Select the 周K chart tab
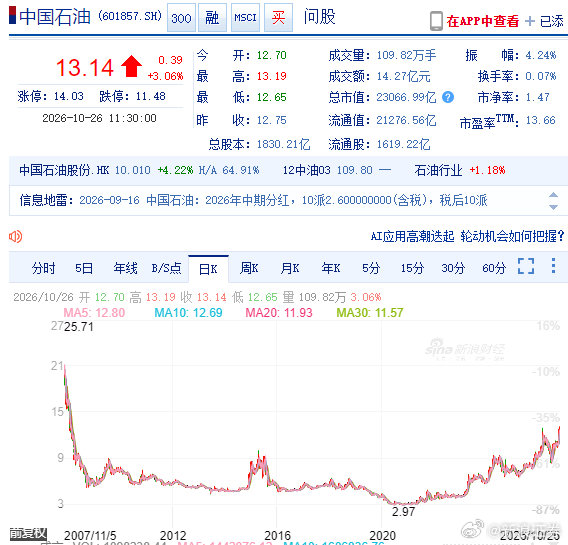 click(249, 268)
